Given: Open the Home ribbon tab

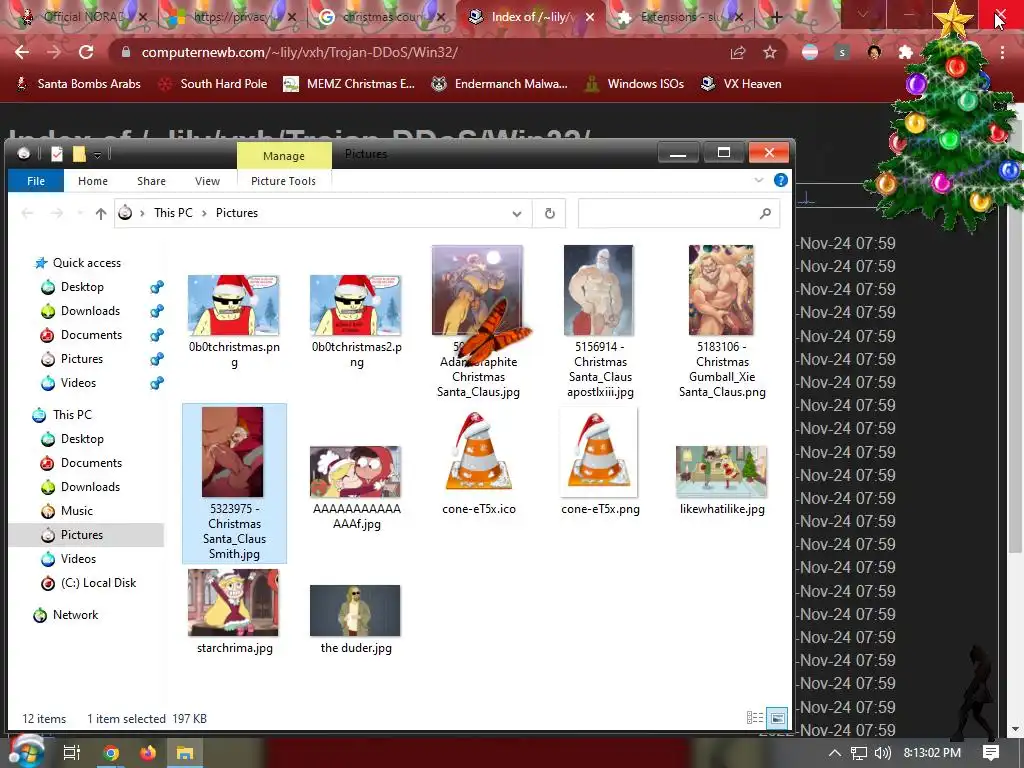Looking at the screenshot, I should pyautogui.click(x=93, y=181).
